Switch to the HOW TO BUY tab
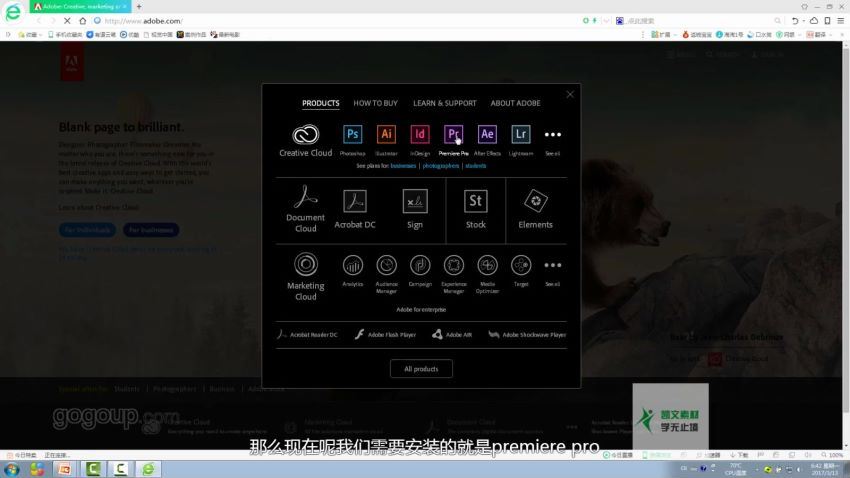Image resolution: width=850 pixels, height=478 pixels. 375,103
